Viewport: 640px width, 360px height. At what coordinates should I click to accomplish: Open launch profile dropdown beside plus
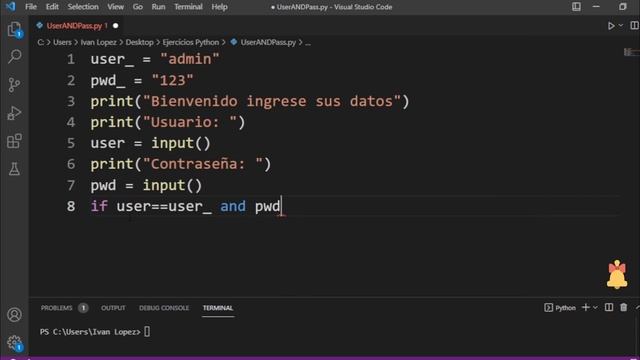596,307
